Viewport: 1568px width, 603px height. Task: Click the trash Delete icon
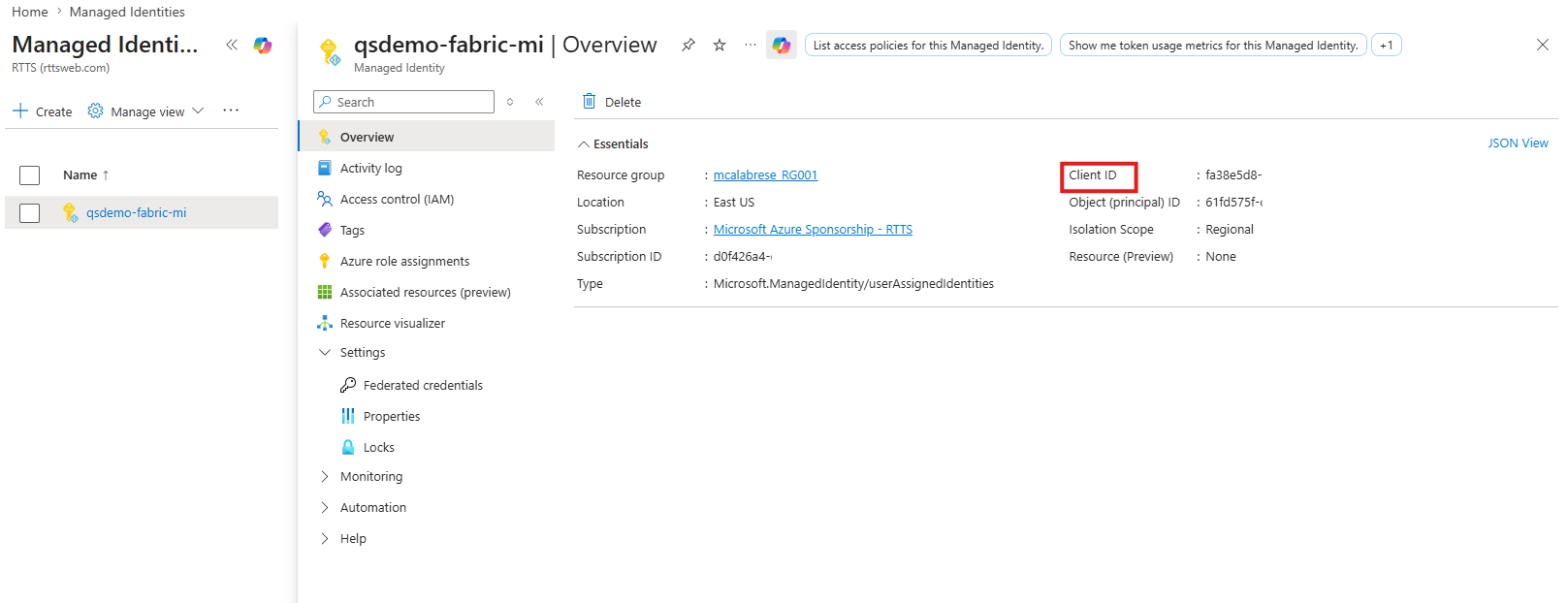[x=589, y=101]
